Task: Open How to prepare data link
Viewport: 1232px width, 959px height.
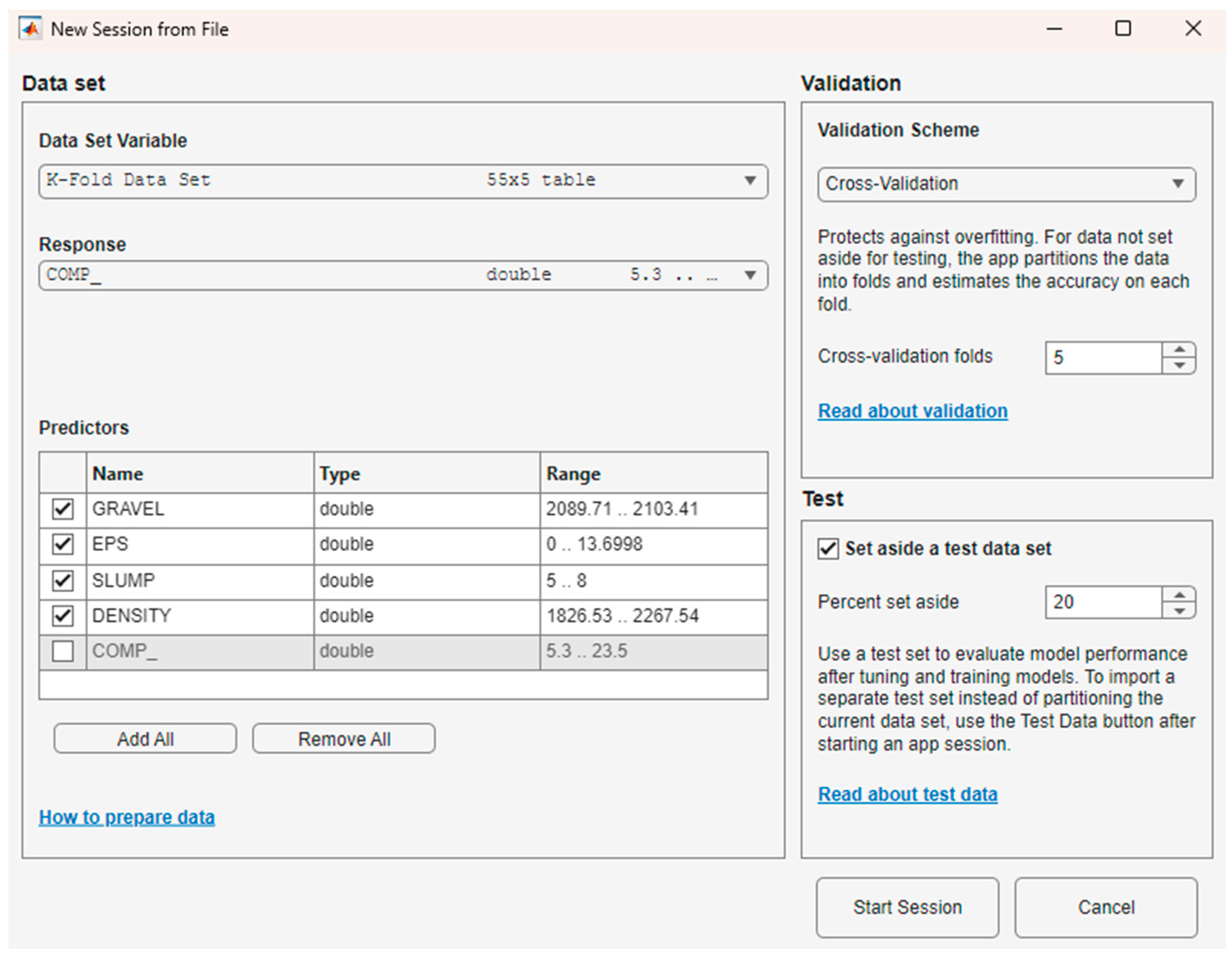Action: 127,817
